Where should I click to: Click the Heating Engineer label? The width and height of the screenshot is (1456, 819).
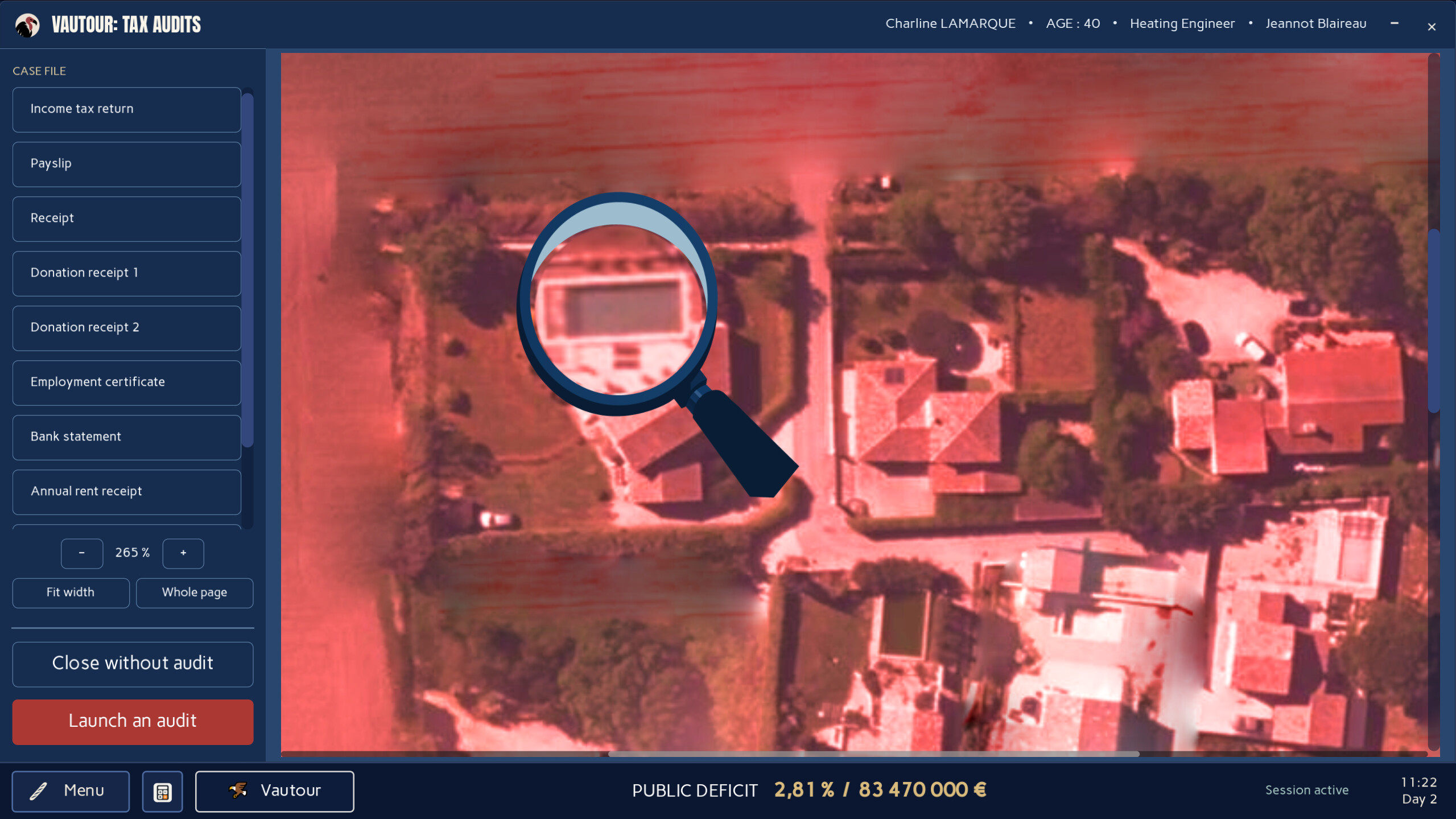pyautogui.click(x=1182, y=24)
